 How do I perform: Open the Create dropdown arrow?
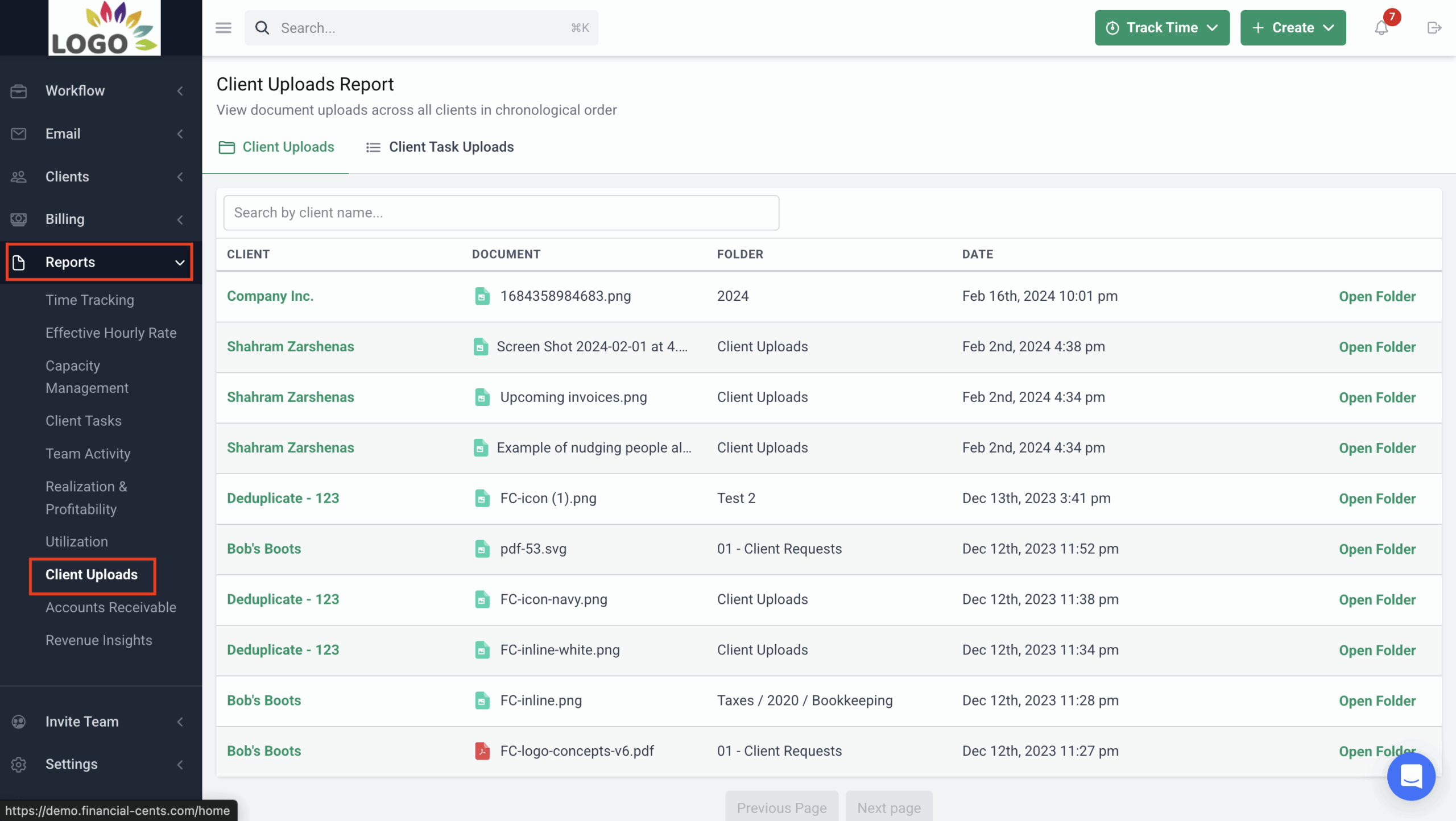[1329, 28]
